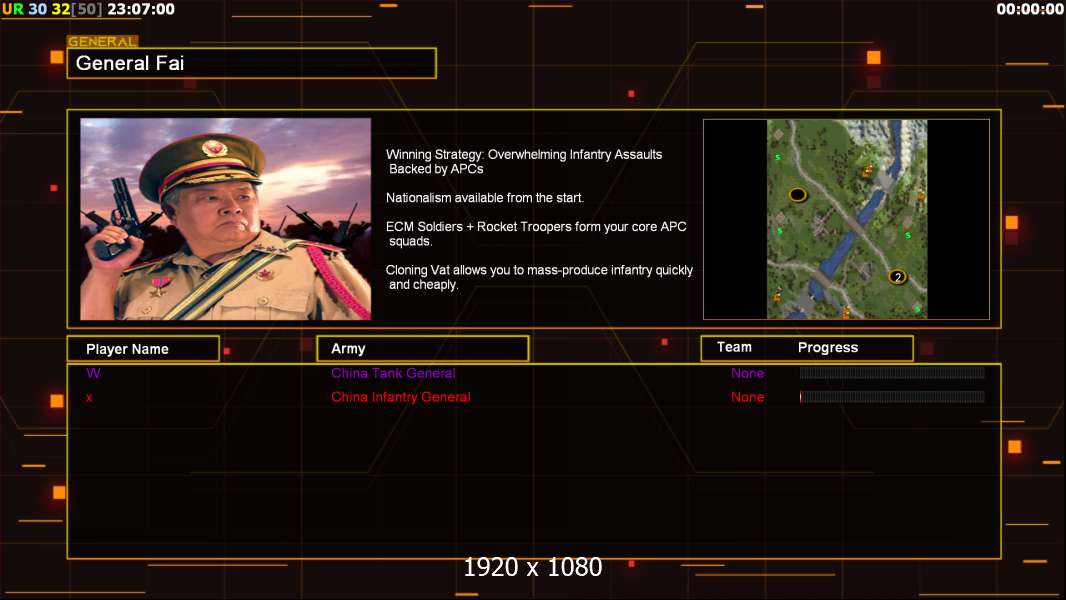Click the Team column header
1066x600 pixels.
click(x=734, y=347)
